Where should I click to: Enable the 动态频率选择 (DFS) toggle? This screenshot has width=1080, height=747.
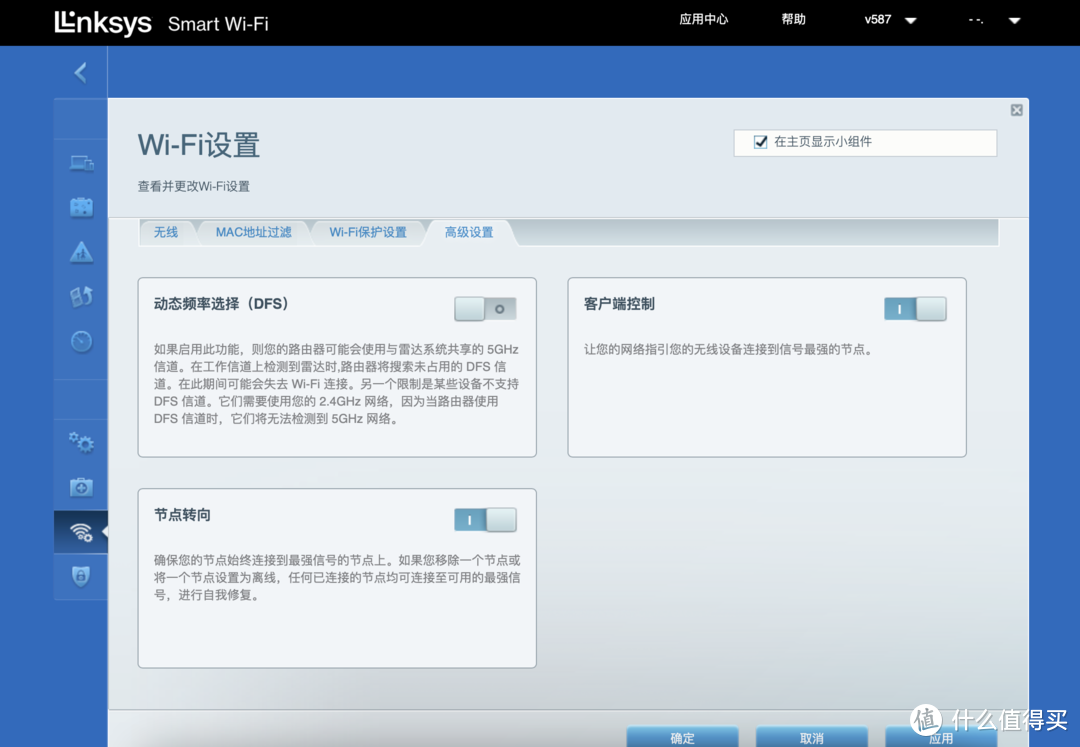(485, 309)
